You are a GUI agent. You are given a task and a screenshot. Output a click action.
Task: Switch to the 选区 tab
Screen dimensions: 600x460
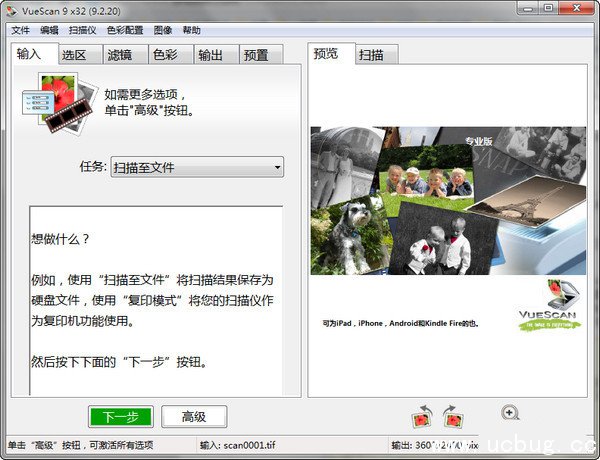(x=80, y=55)
